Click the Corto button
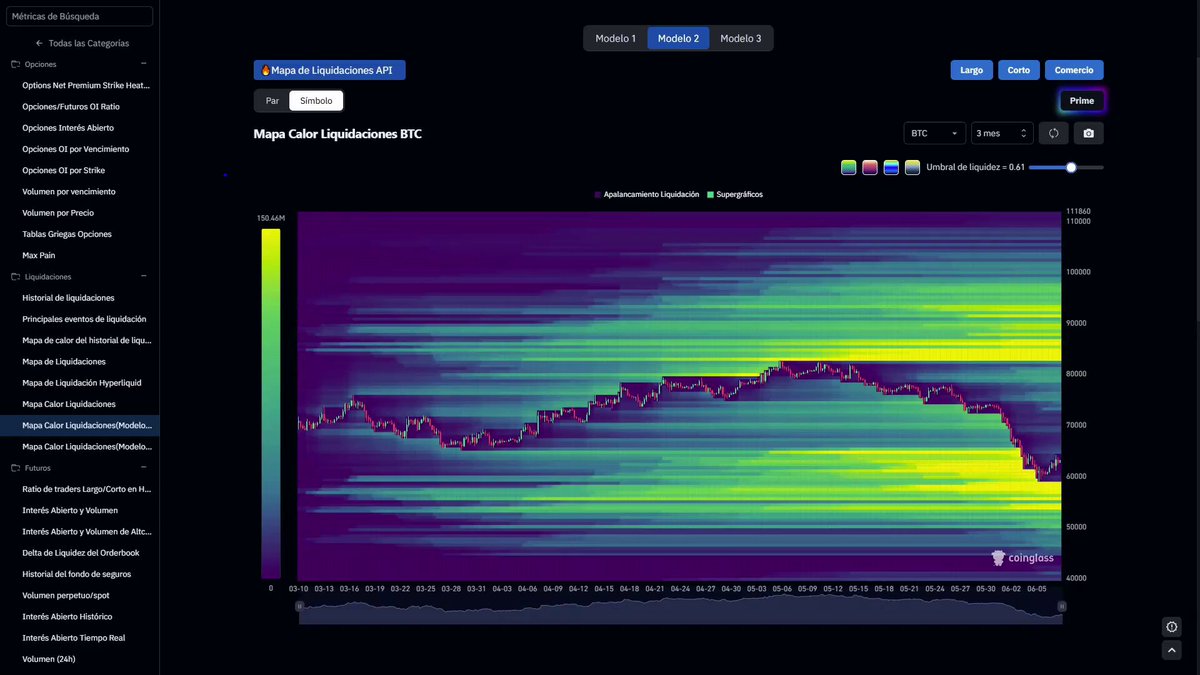Screen dimensions: 1200x675 (x=1018, y=70)
